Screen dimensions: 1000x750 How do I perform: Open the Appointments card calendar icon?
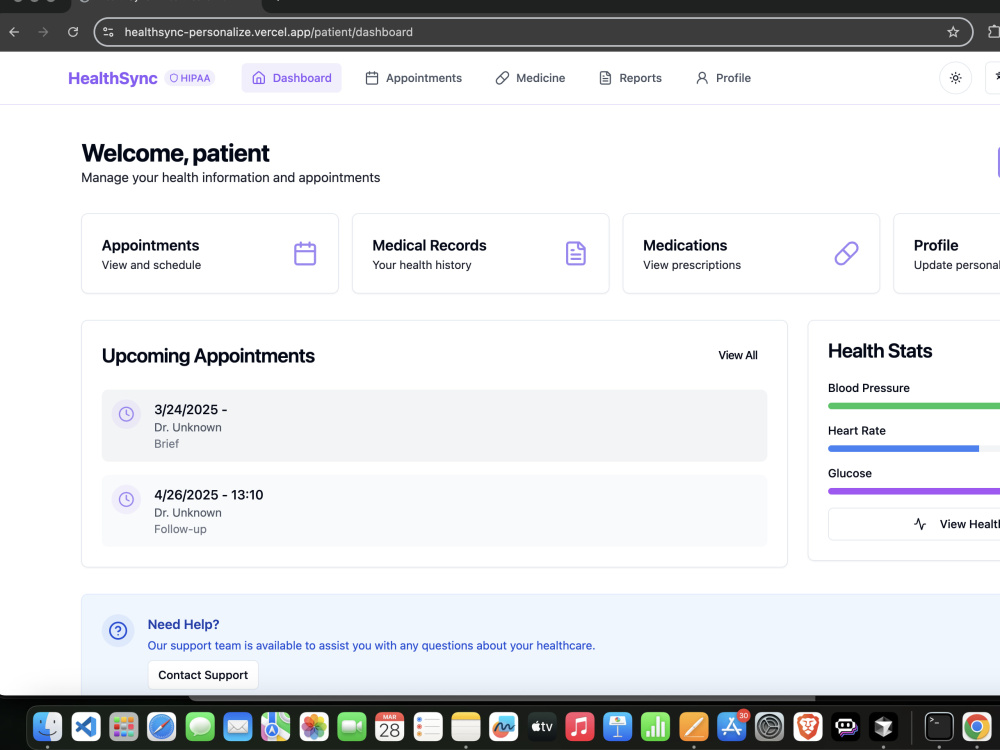[305, 253]
